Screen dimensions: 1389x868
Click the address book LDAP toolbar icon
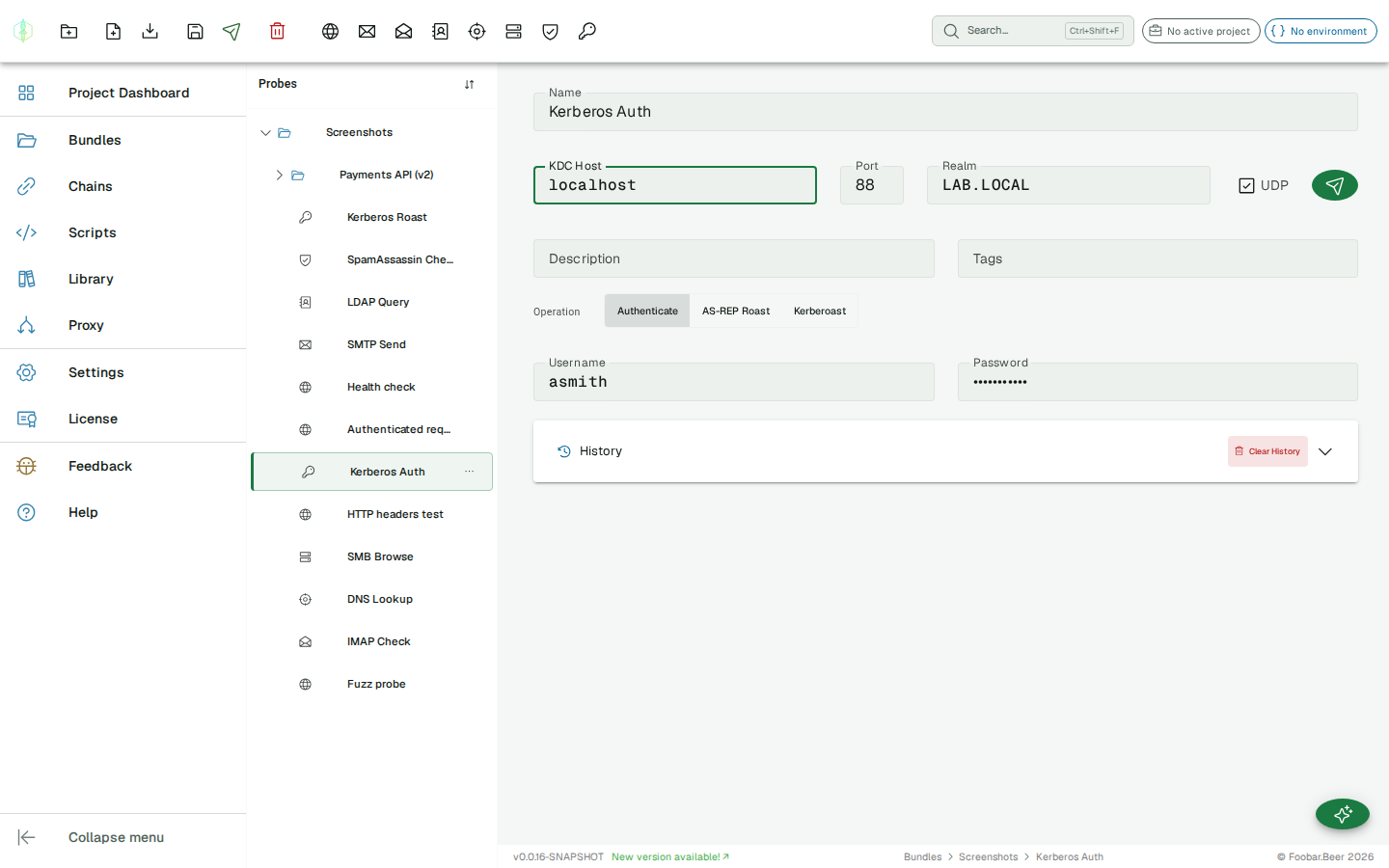tap(440, 31)
